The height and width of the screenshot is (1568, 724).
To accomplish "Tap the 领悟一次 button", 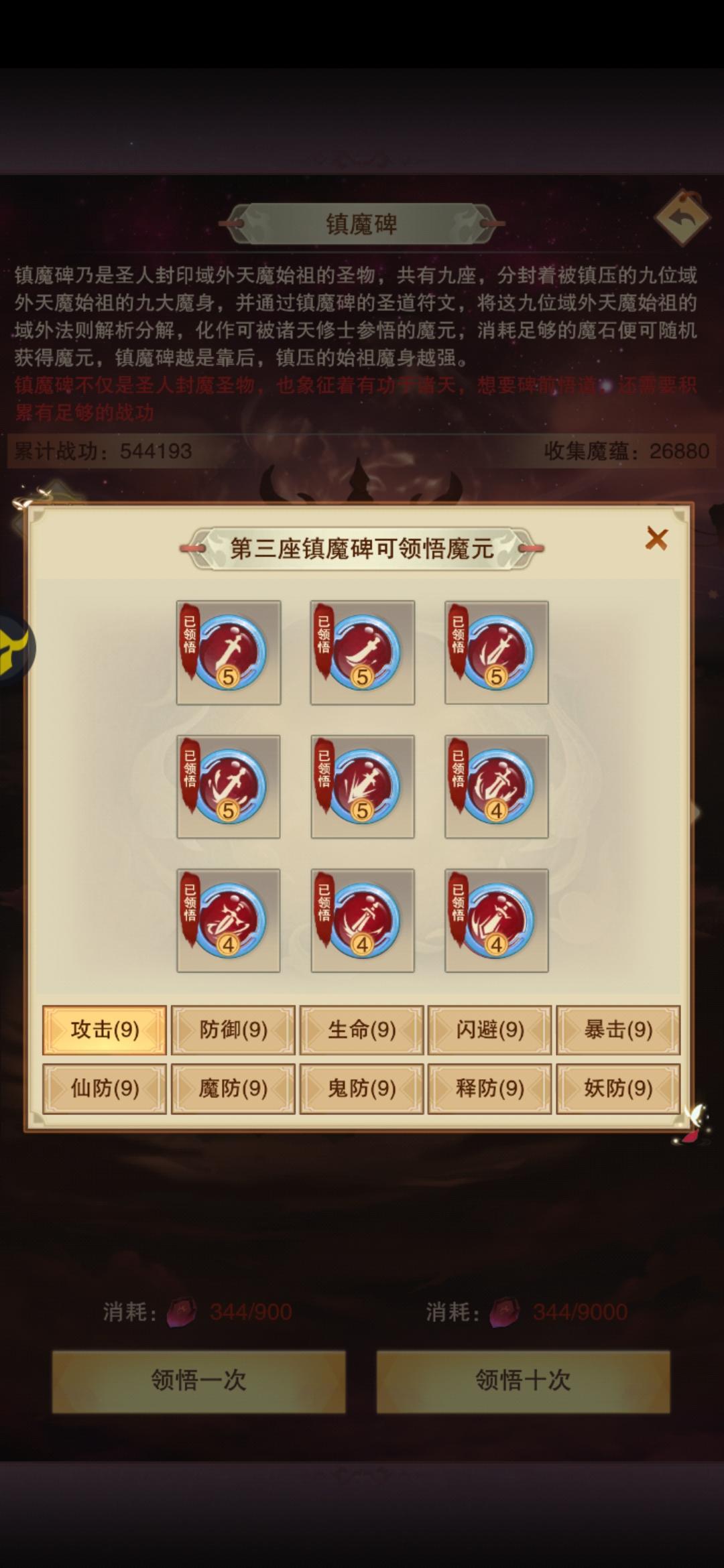I will point(199,1382).
